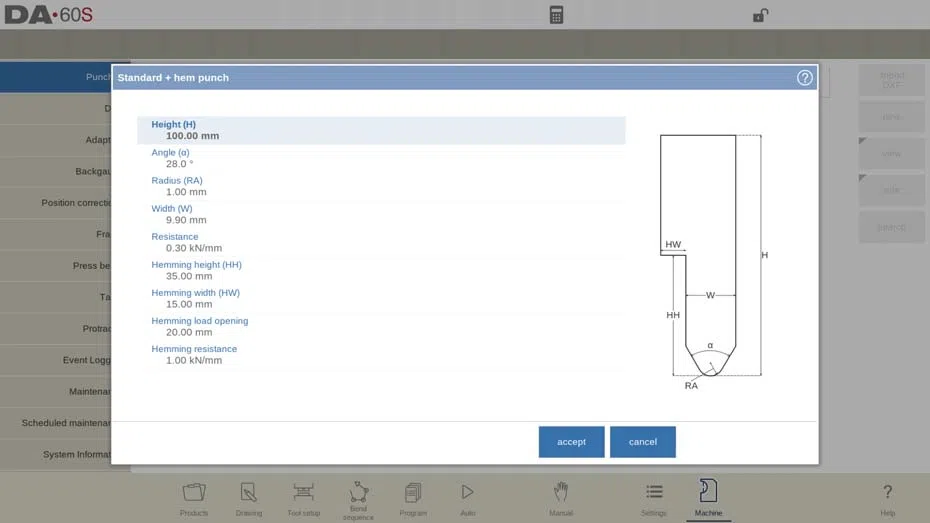
Task: Select the Height (H) field
Action: [x=381, y=130]
